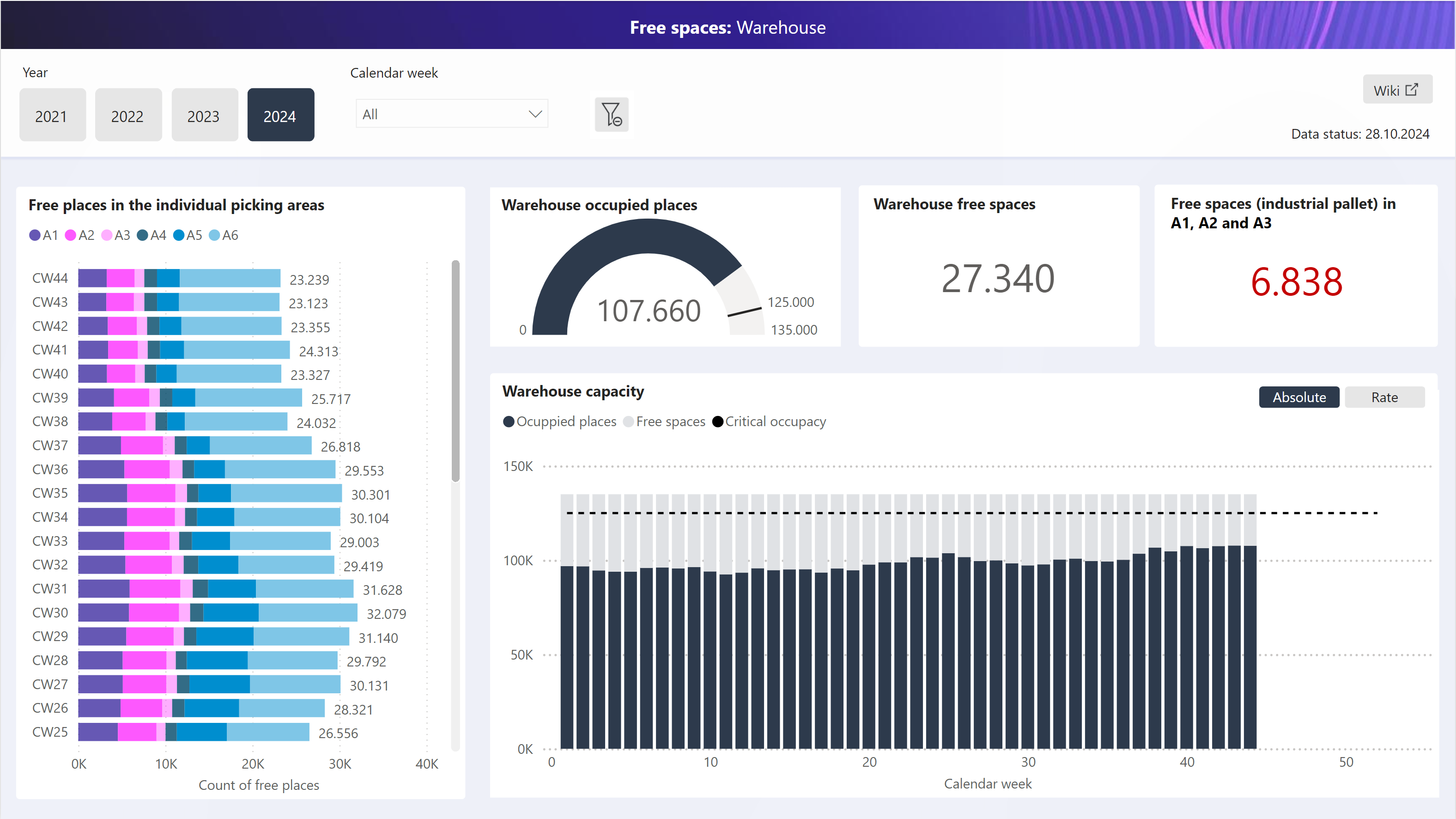The width and height of the screenshot is (1456, 819).
Task: Clear filters with the funnel icon
Action: (x=612, y=114)
